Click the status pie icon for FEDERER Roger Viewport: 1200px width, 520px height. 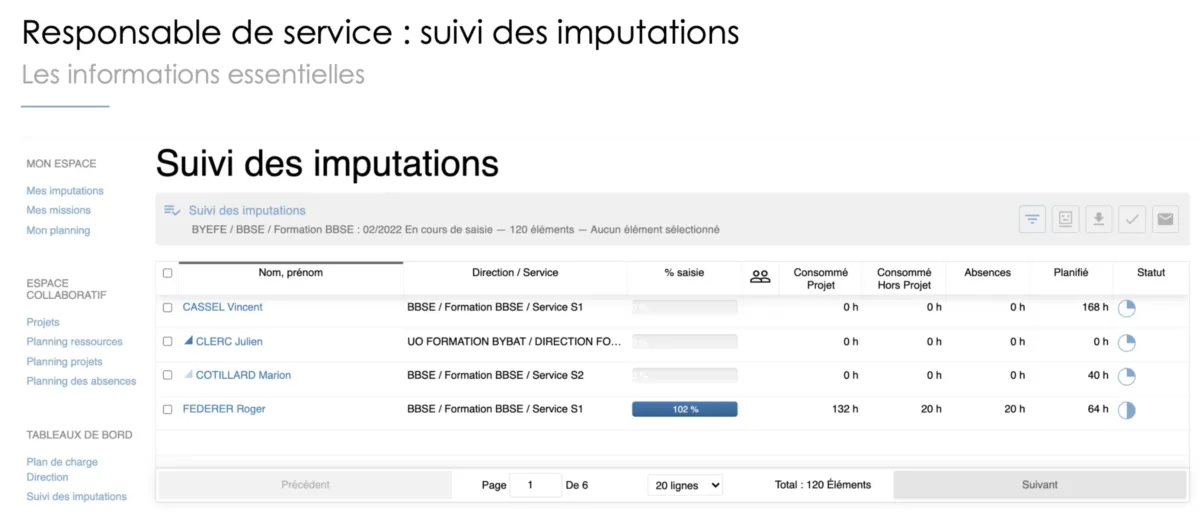[x=1126, y=409]
